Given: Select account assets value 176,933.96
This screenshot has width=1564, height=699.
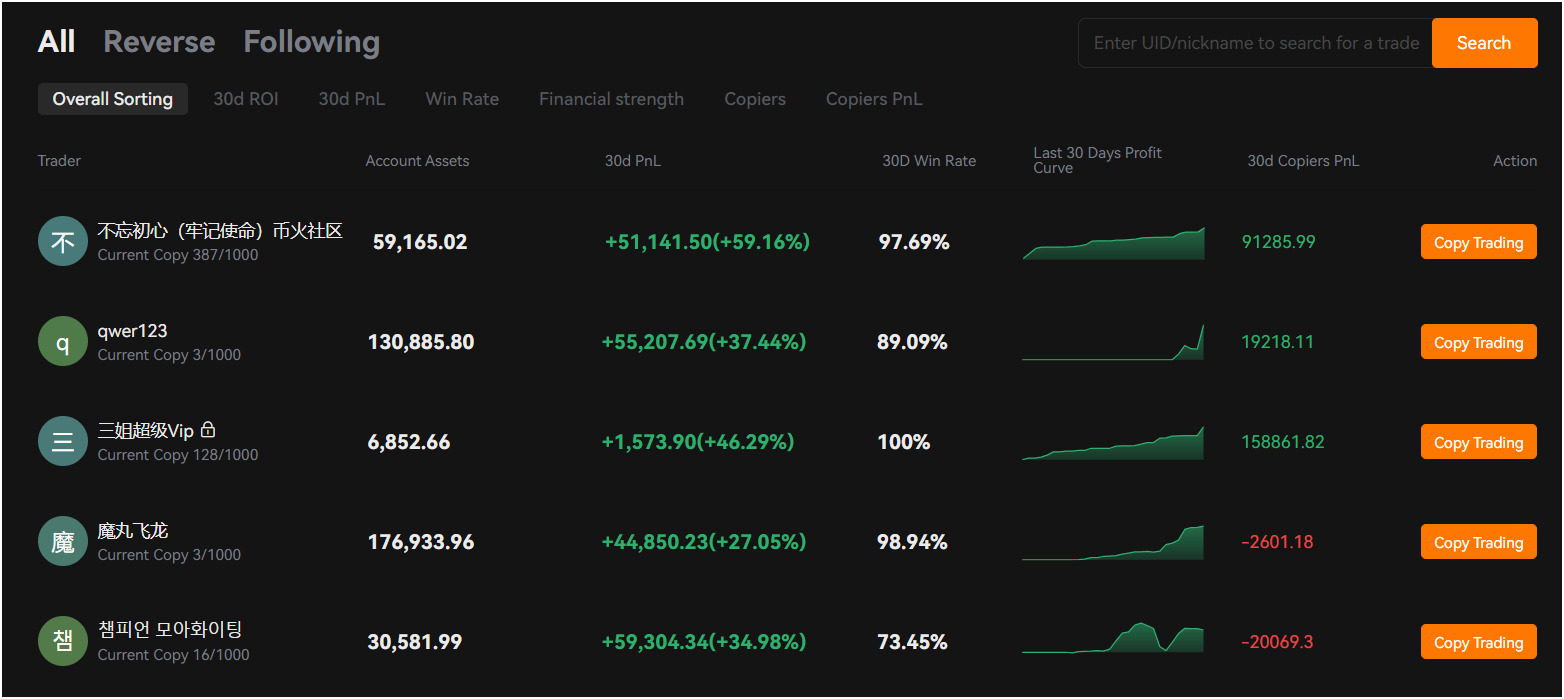Looking at the screenshot, I should (421, 542).
